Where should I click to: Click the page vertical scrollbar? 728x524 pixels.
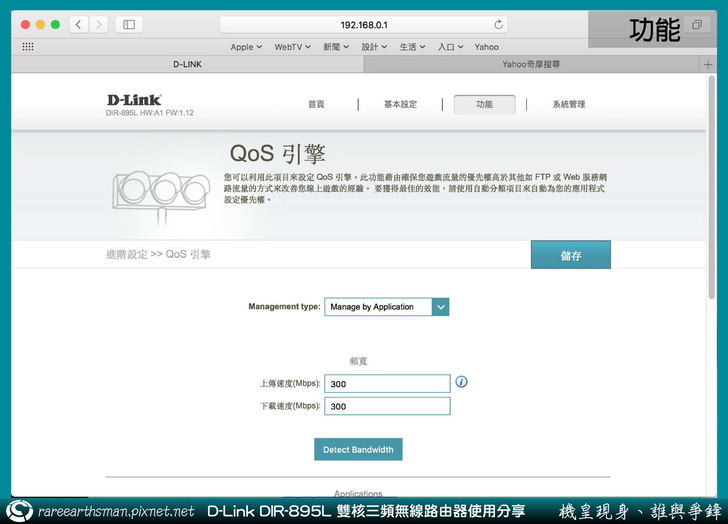(x=712, y=188)
